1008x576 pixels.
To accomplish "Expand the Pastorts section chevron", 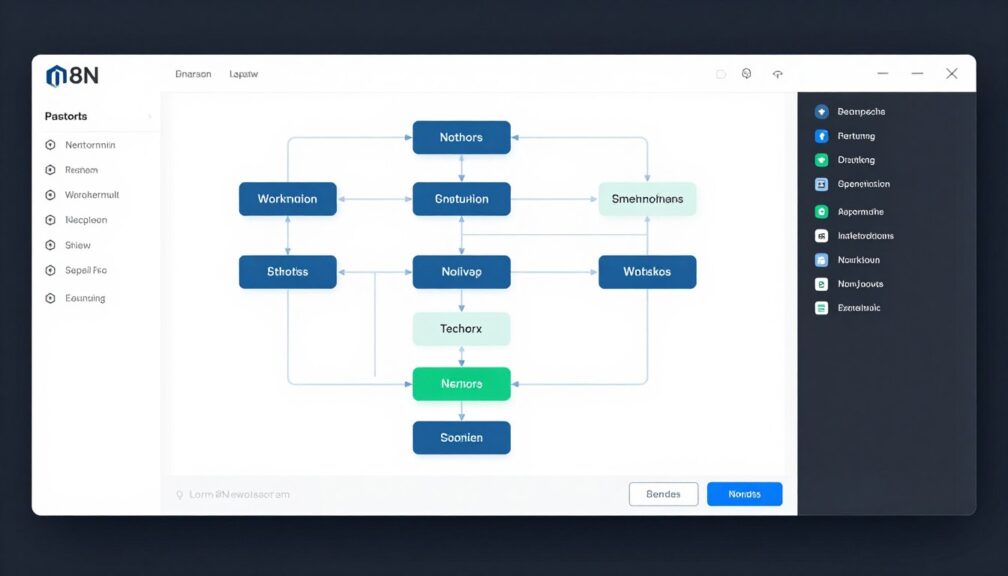I will (151, 116).
